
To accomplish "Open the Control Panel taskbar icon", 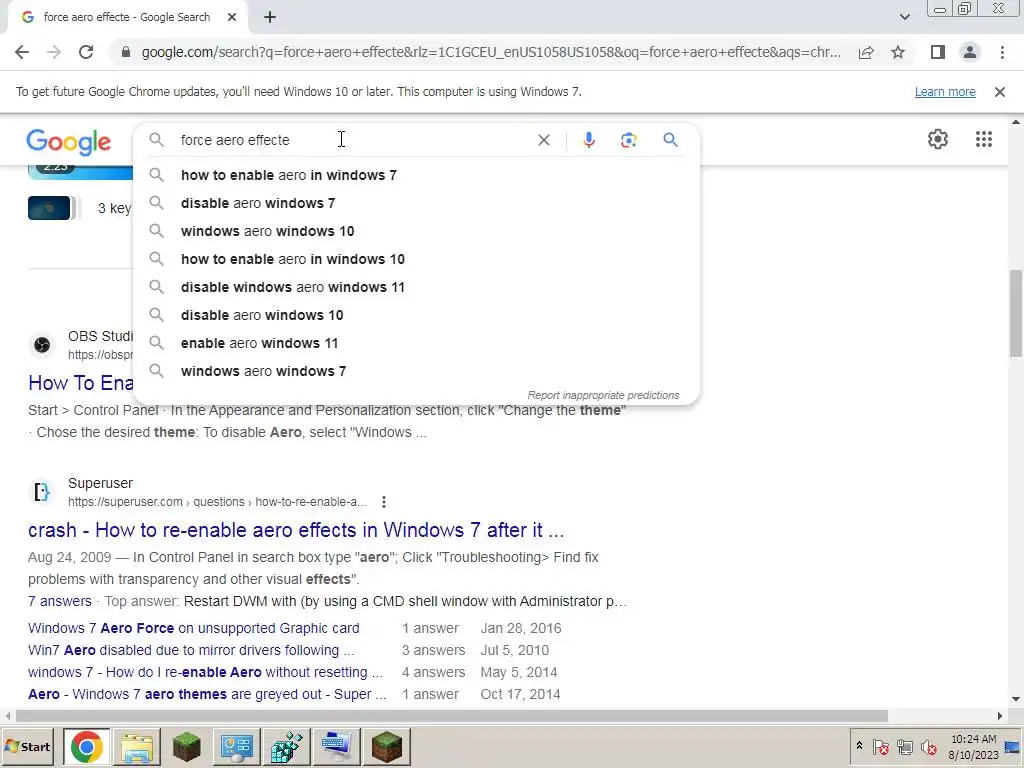I will [236, 747].
